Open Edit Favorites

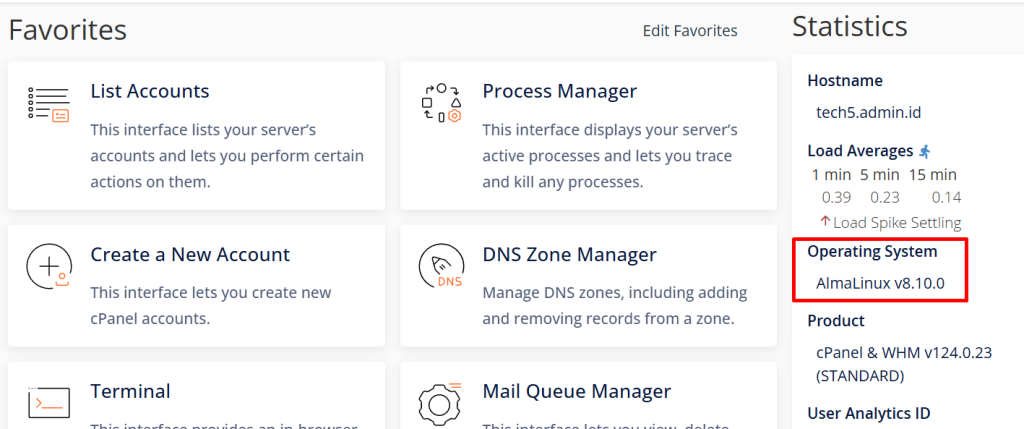(x=690, y=31)
